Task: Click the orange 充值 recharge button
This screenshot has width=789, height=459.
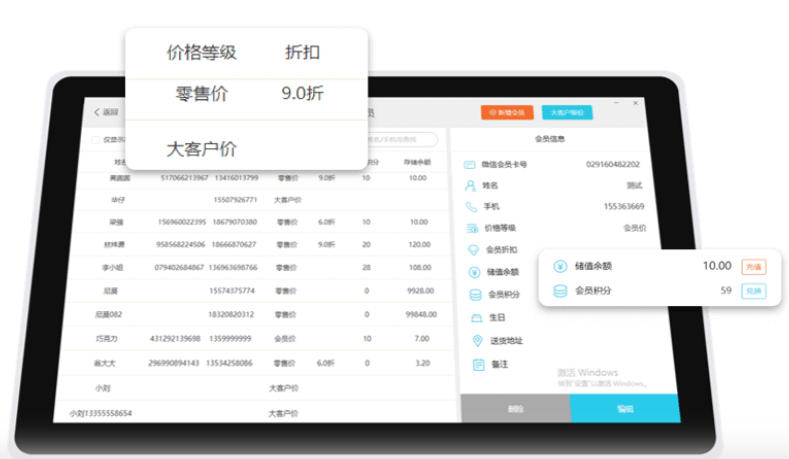Action: point(753,267)
